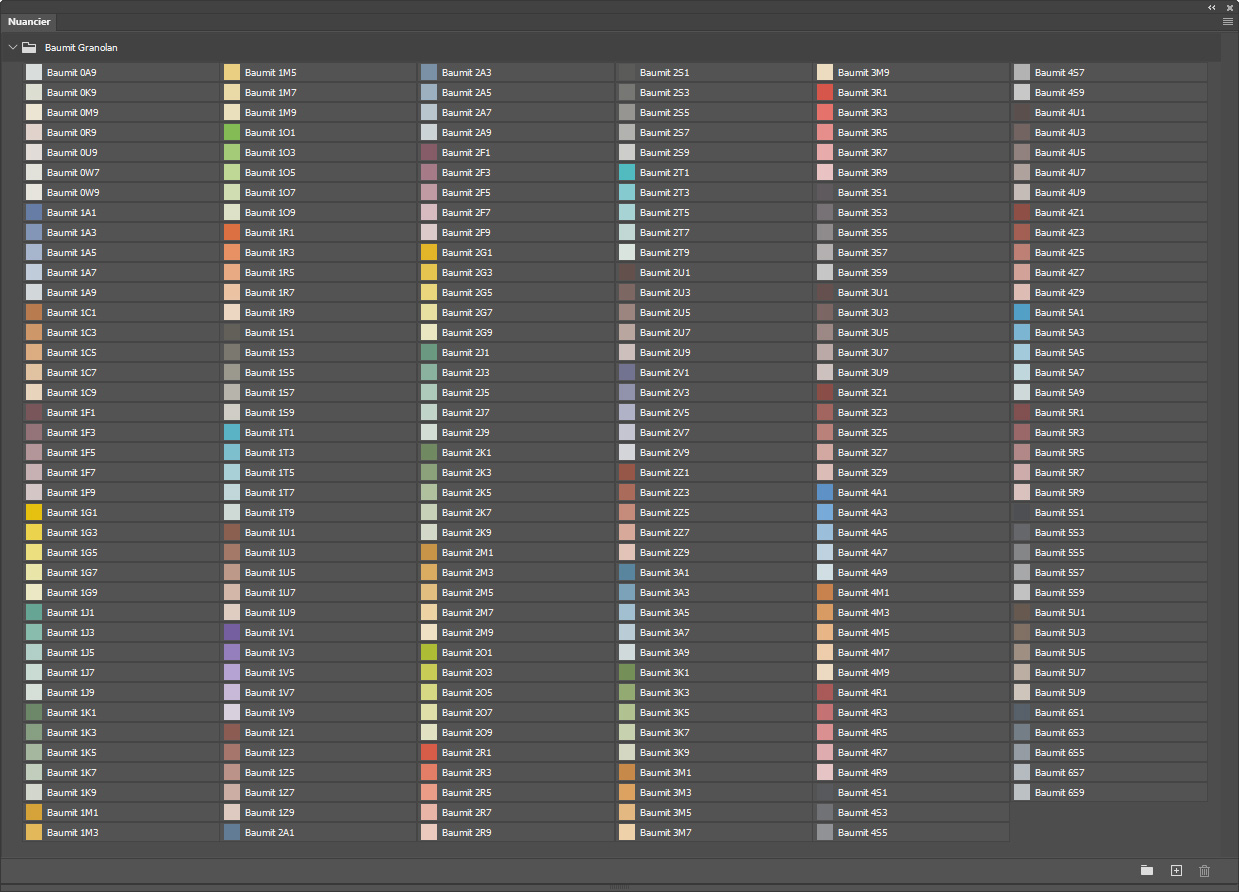This screenshot has height=892, width=1239.
Task: Switch to the Nuancier tab
Action: 29,21
